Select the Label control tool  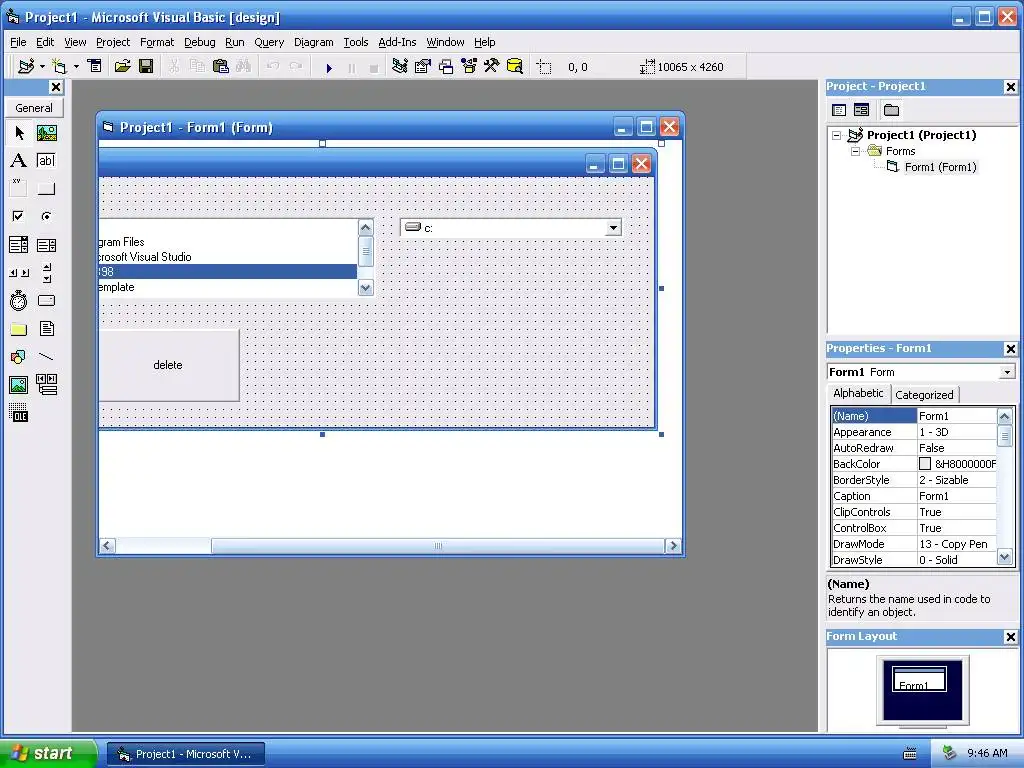click(19, 161)
